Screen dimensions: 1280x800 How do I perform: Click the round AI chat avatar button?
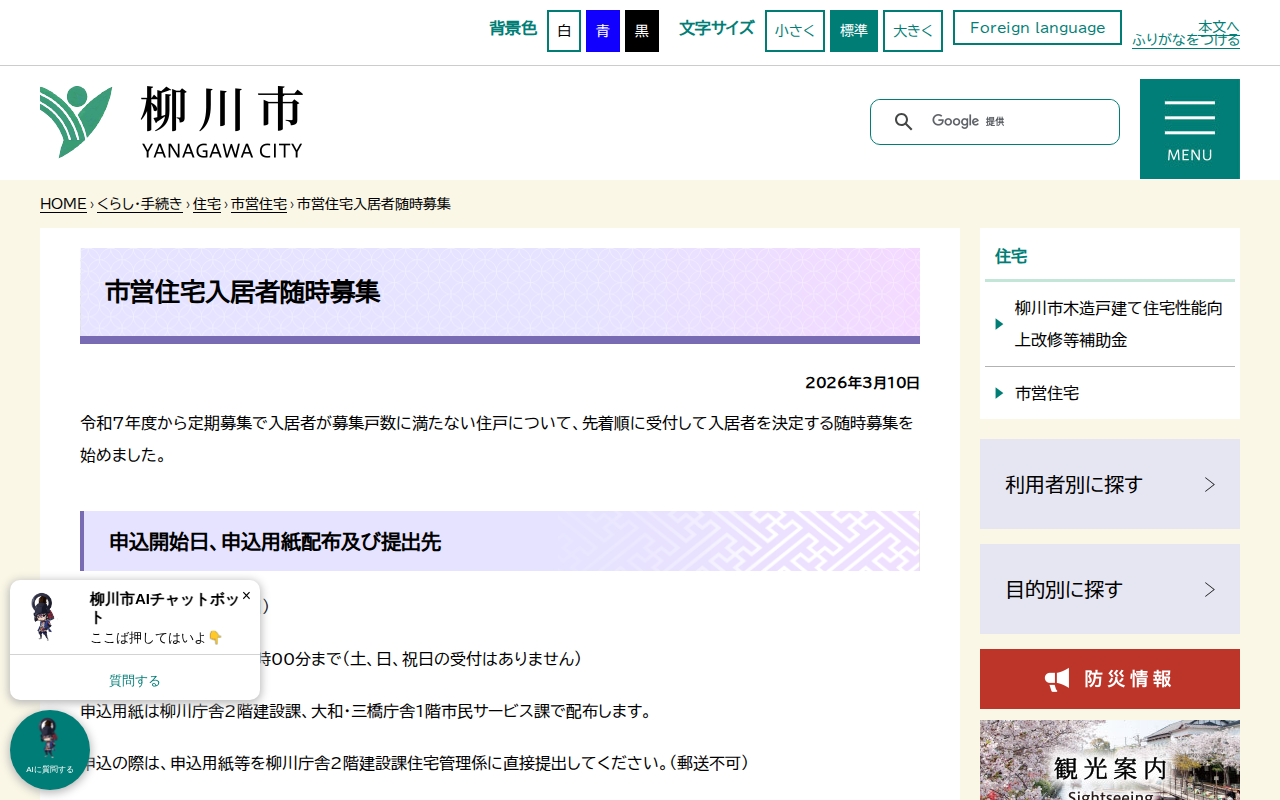(x=50, y=750)
